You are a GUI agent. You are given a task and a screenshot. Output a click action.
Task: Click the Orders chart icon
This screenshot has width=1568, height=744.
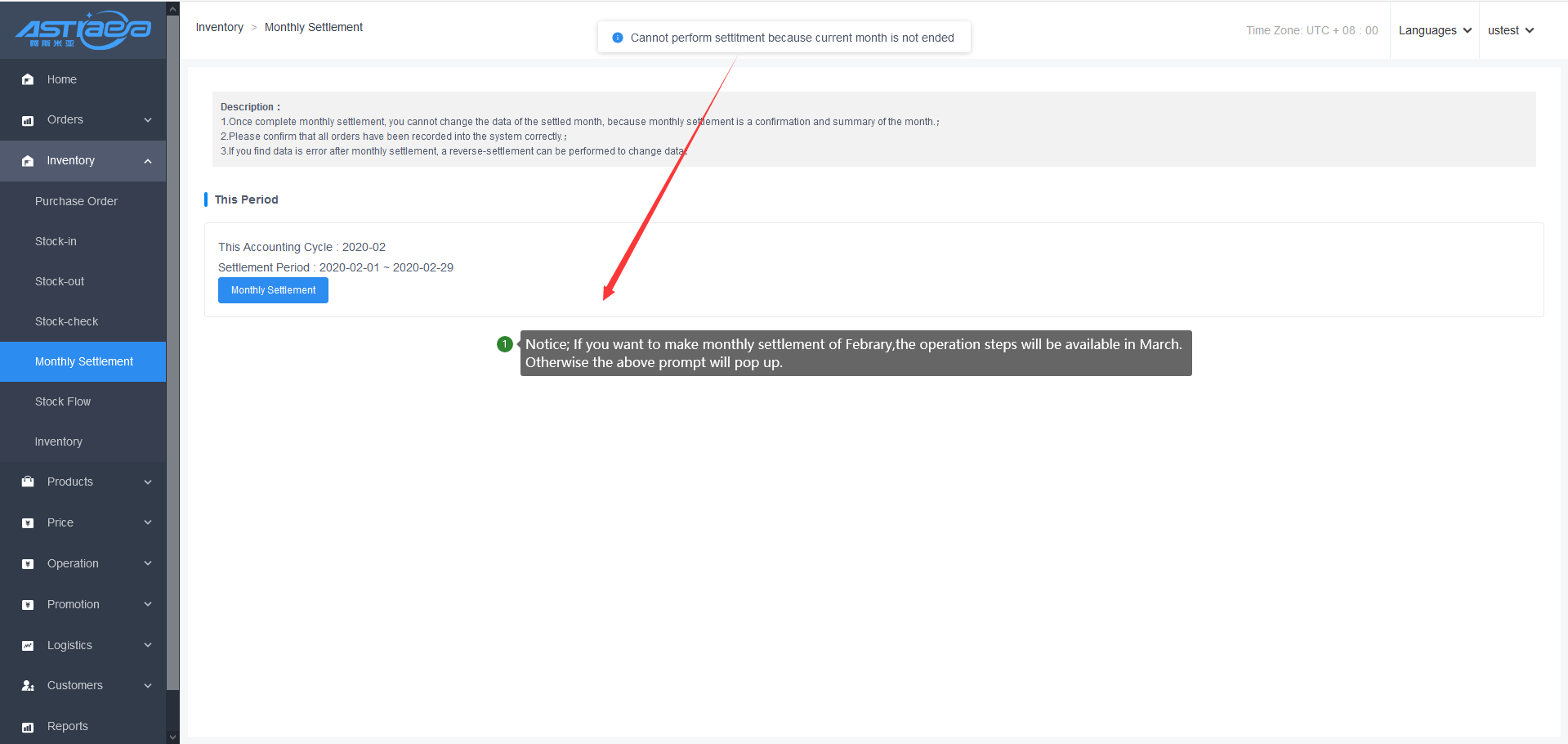28,120
